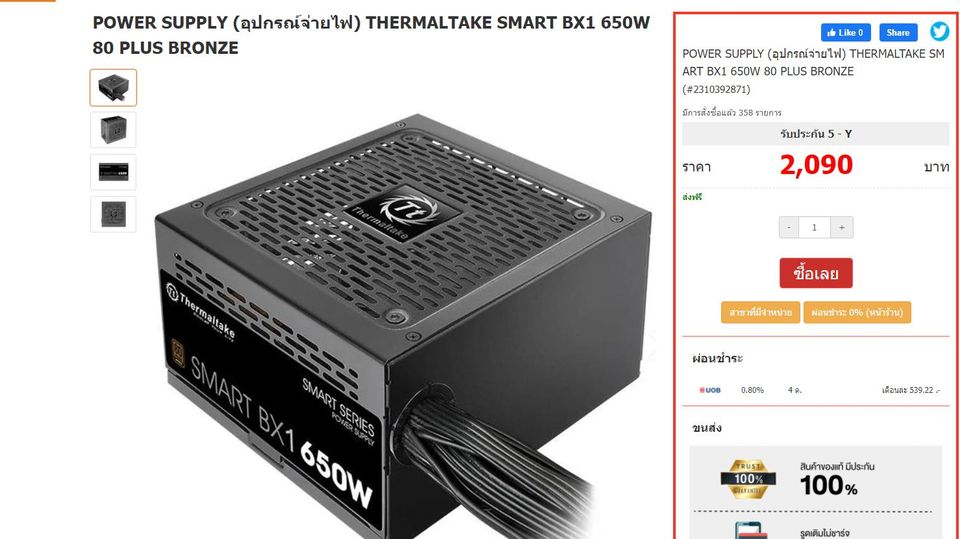The height and width of the screenshot is (539, 960).
Task: Decrease quantity with the minus button
Action: point(789,227)
